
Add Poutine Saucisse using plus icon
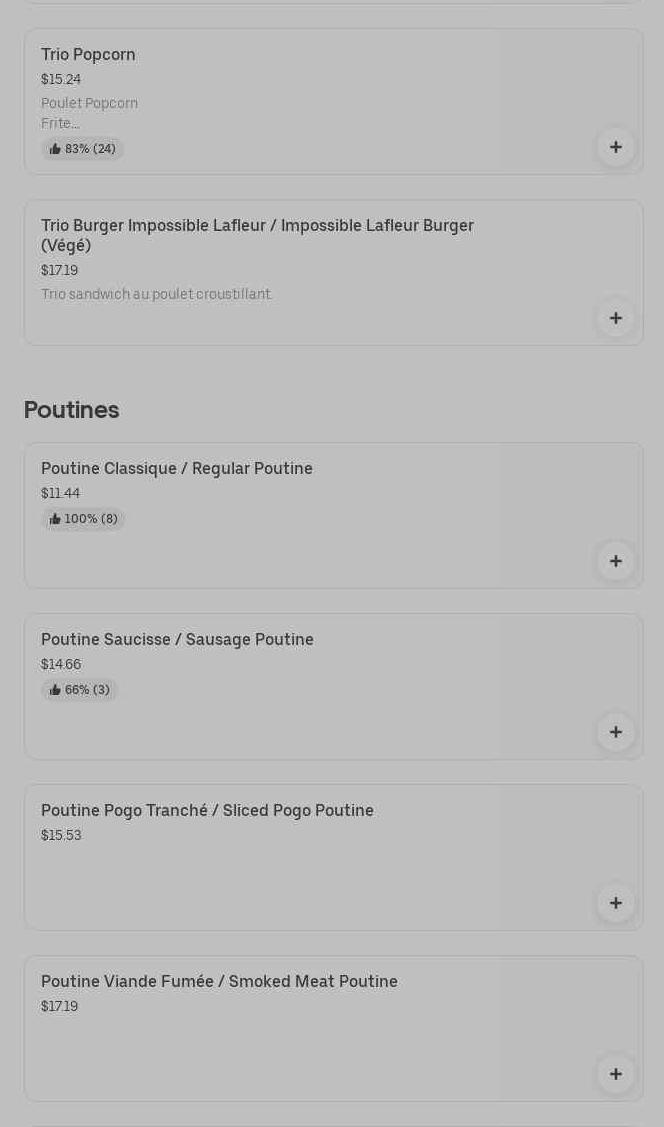(x=616, y=732)
